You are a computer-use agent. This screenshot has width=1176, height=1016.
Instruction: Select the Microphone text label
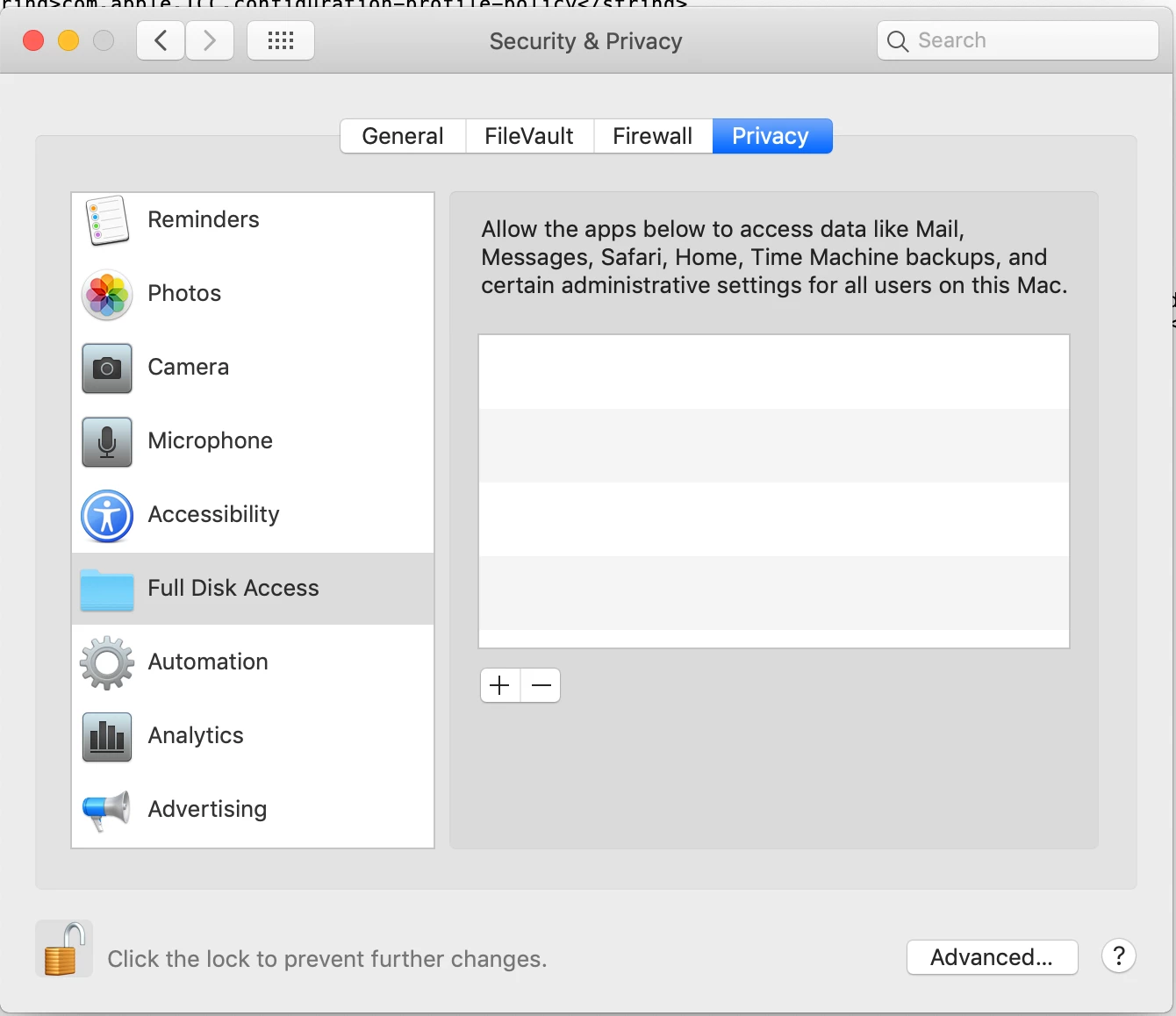(211, 440)
